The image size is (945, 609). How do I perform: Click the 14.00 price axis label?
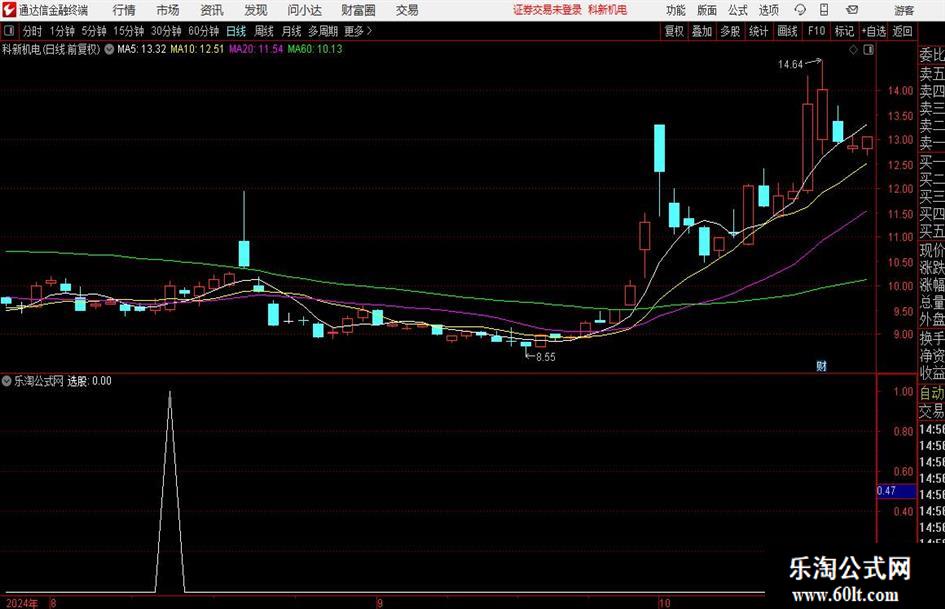point(900,90)
